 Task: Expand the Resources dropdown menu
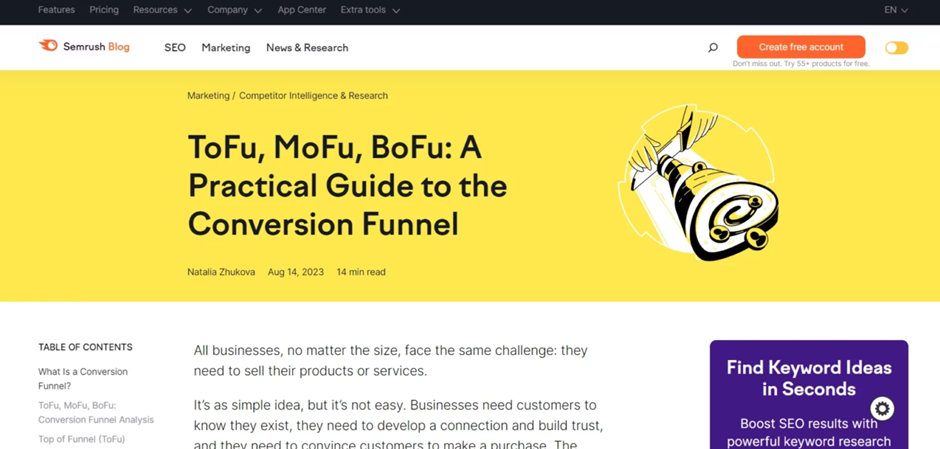click(162, 10)
